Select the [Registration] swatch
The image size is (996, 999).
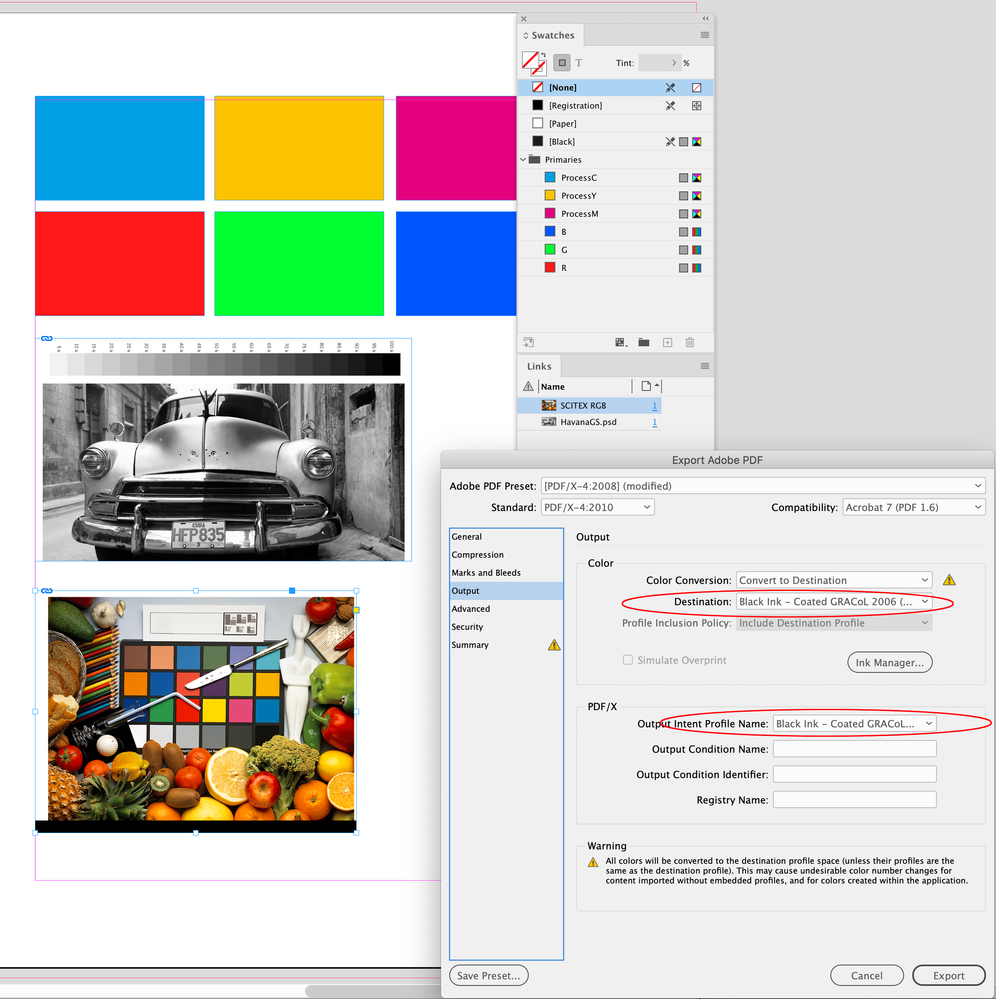pos(615,106)
